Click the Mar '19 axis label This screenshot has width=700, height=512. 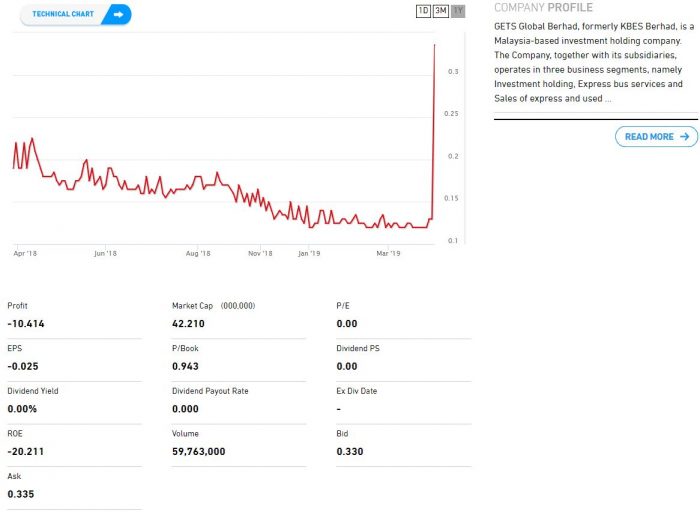pyautogui.click(x=388, y=254)
